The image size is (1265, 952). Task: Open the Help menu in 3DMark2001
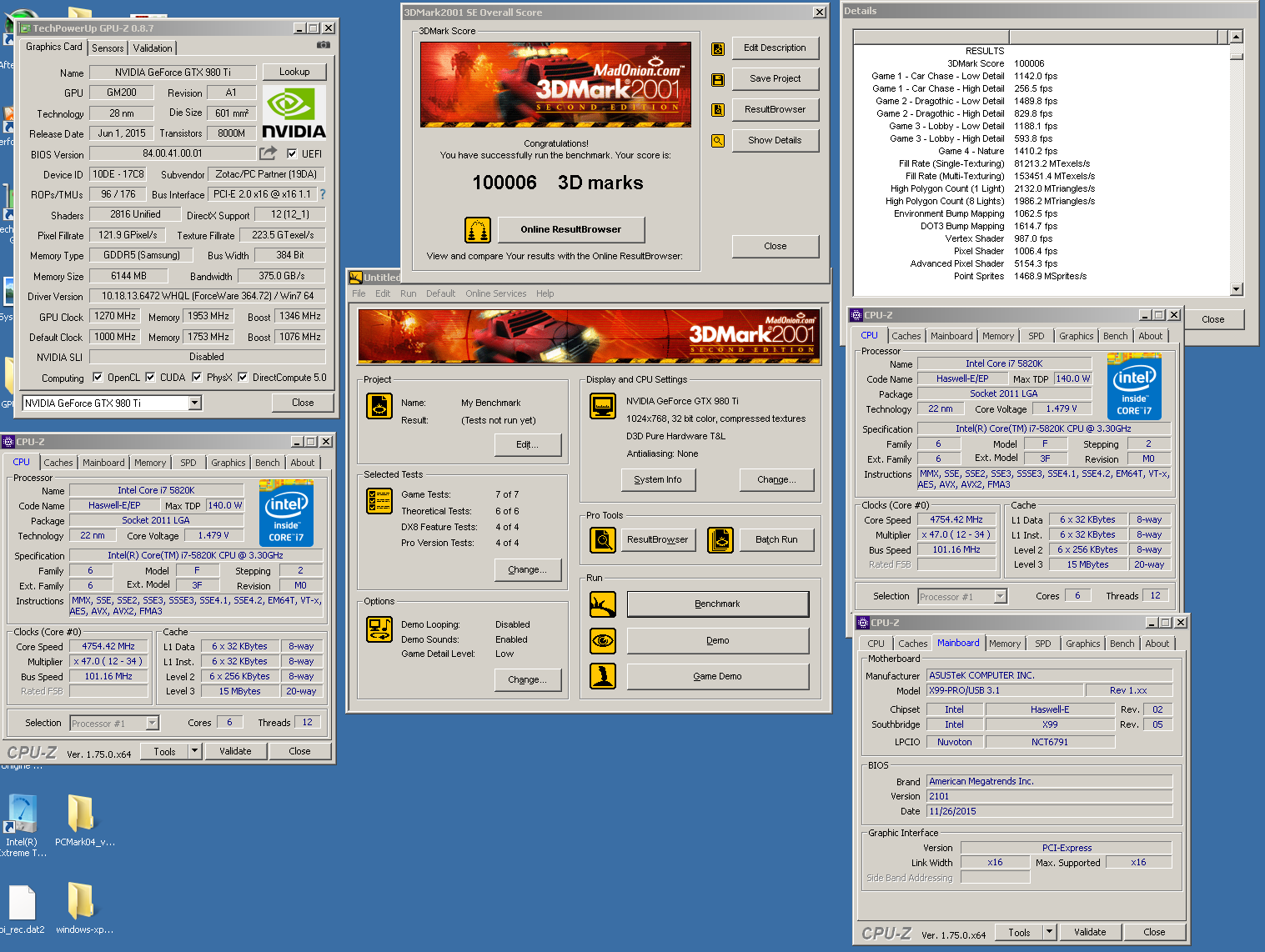pyautogui.click(x=545, y=293)
